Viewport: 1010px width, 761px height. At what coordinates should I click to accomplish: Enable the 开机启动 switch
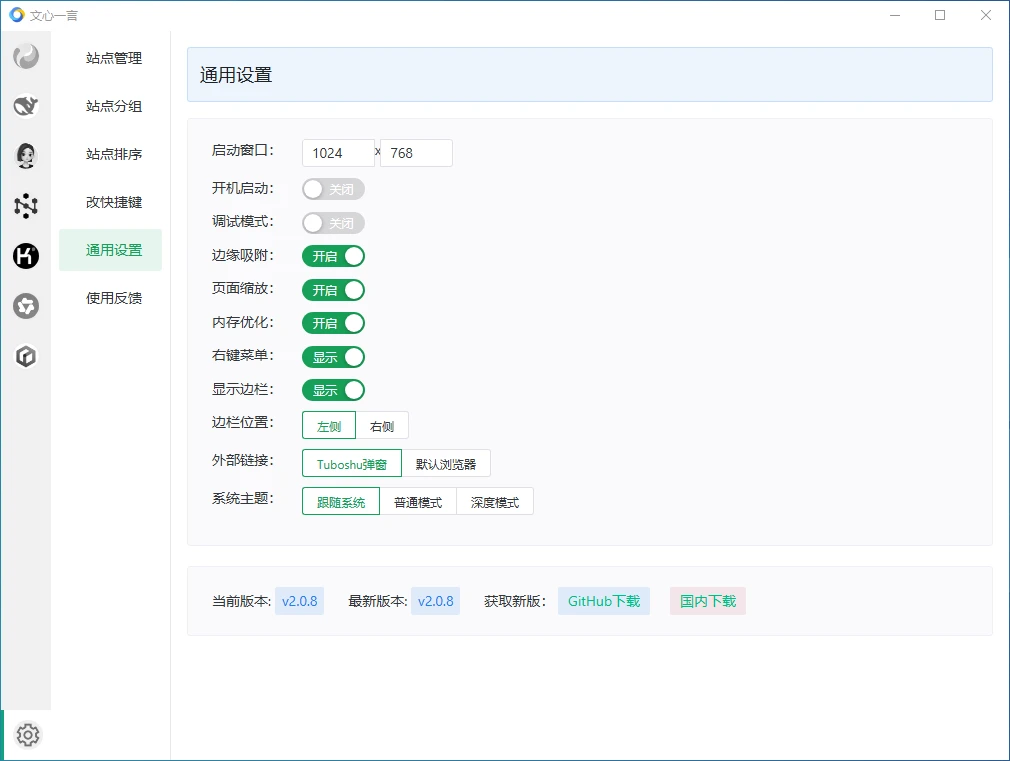333,189
